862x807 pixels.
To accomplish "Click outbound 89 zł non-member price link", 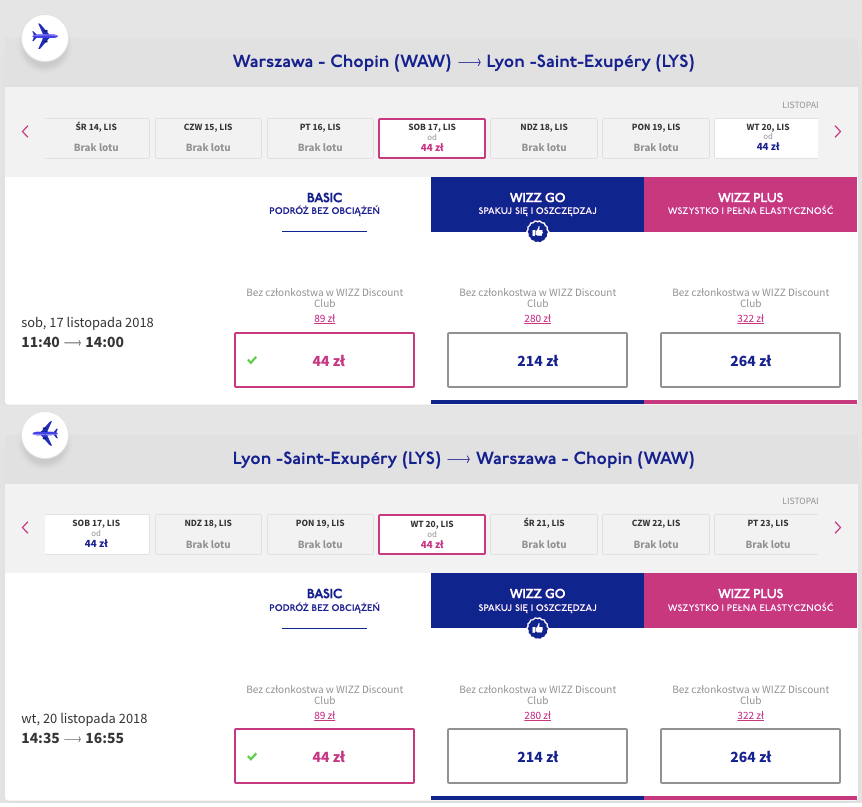I will coord(324,318).
